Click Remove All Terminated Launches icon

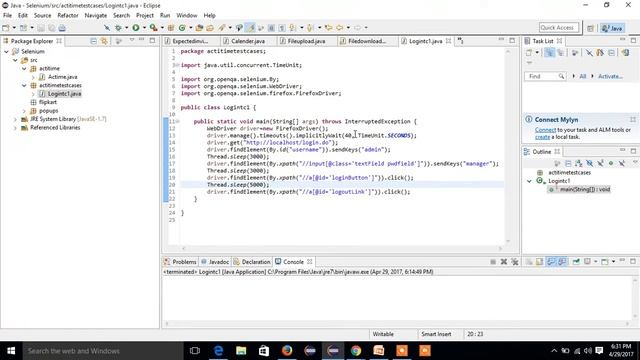(515, 262)
